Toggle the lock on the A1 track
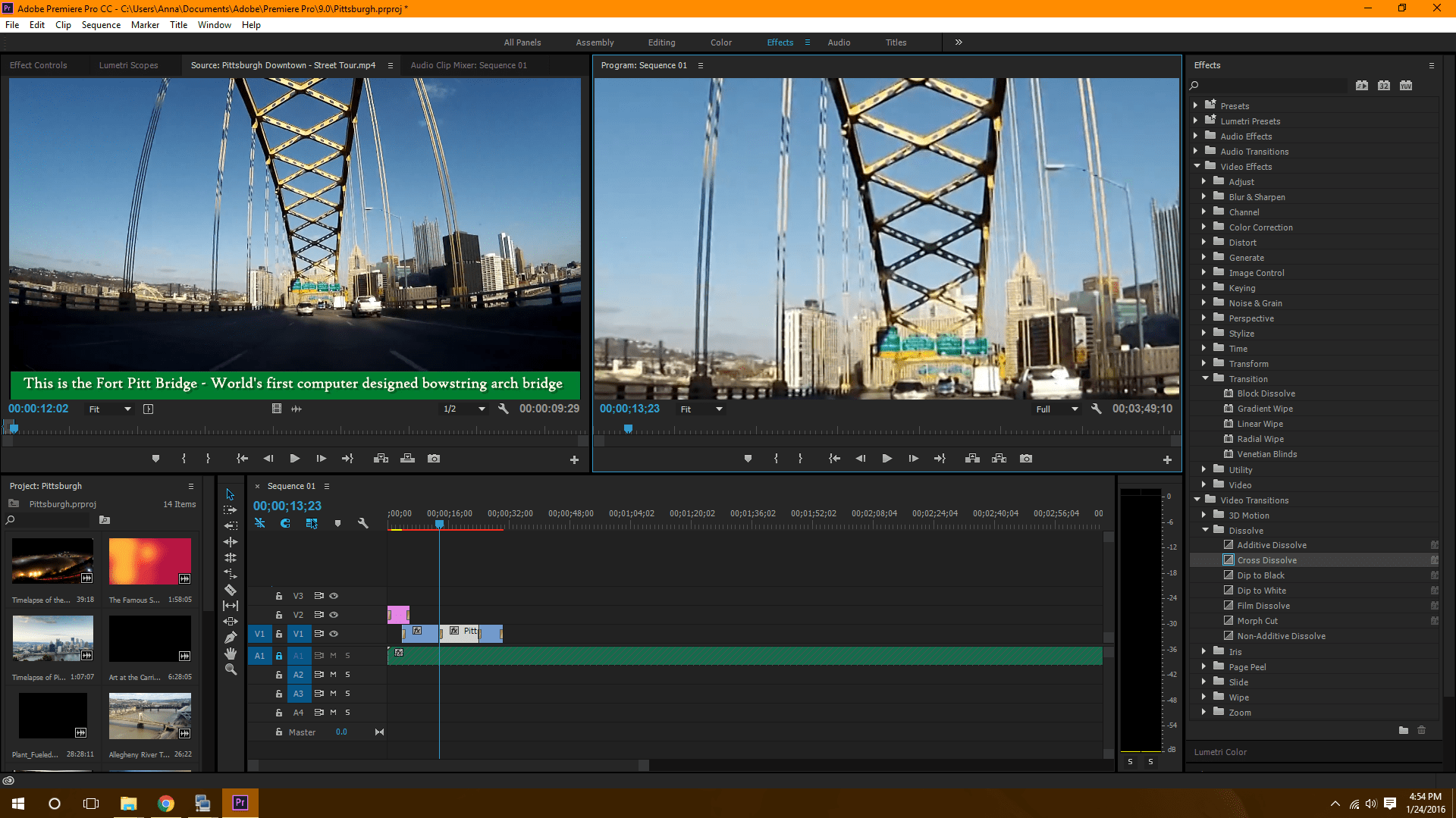Image resolution: width=1456 pixels, height=818 pixels. click(x=279, y=656)
